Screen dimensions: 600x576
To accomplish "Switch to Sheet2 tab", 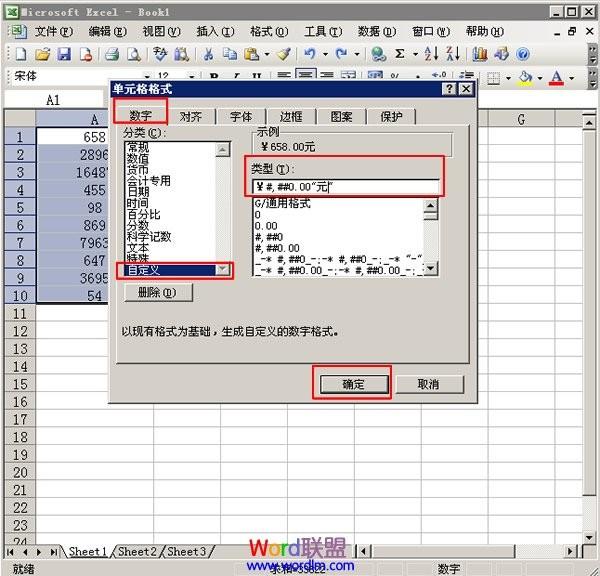I will pos(137,552).
